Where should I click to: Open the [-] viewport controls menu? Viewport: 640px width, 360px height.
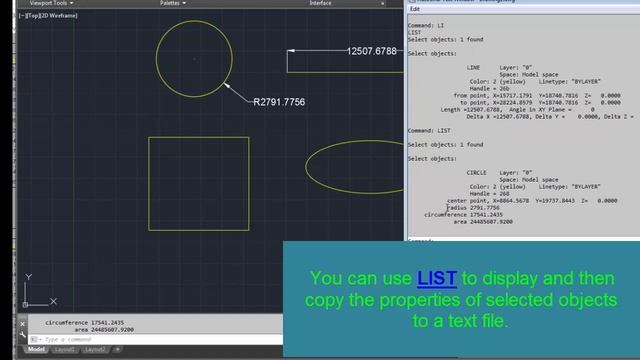[22, 16]
